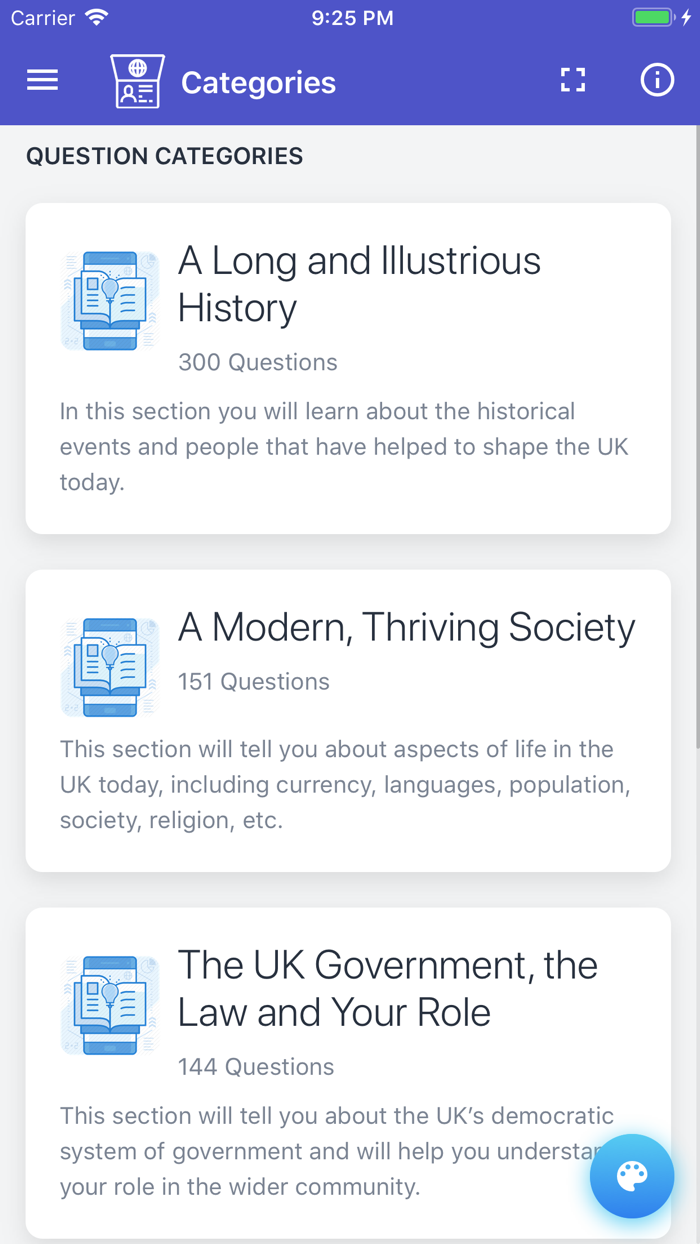
Task: Open the info icon in the toolbar
Action: click(657, 79)
